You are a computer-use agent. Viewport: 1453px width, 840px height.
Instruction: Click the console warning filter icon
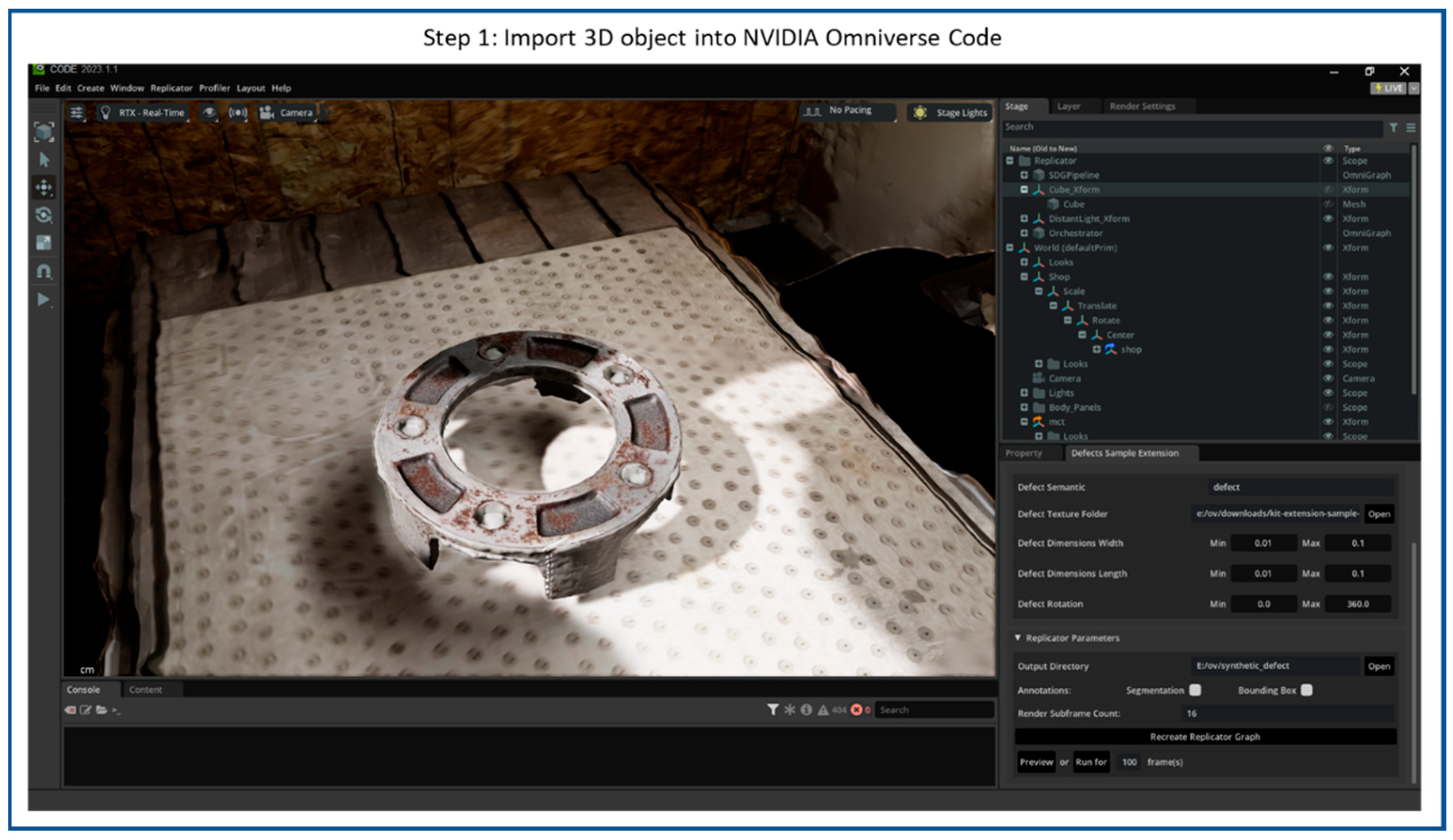click(823, 710)
